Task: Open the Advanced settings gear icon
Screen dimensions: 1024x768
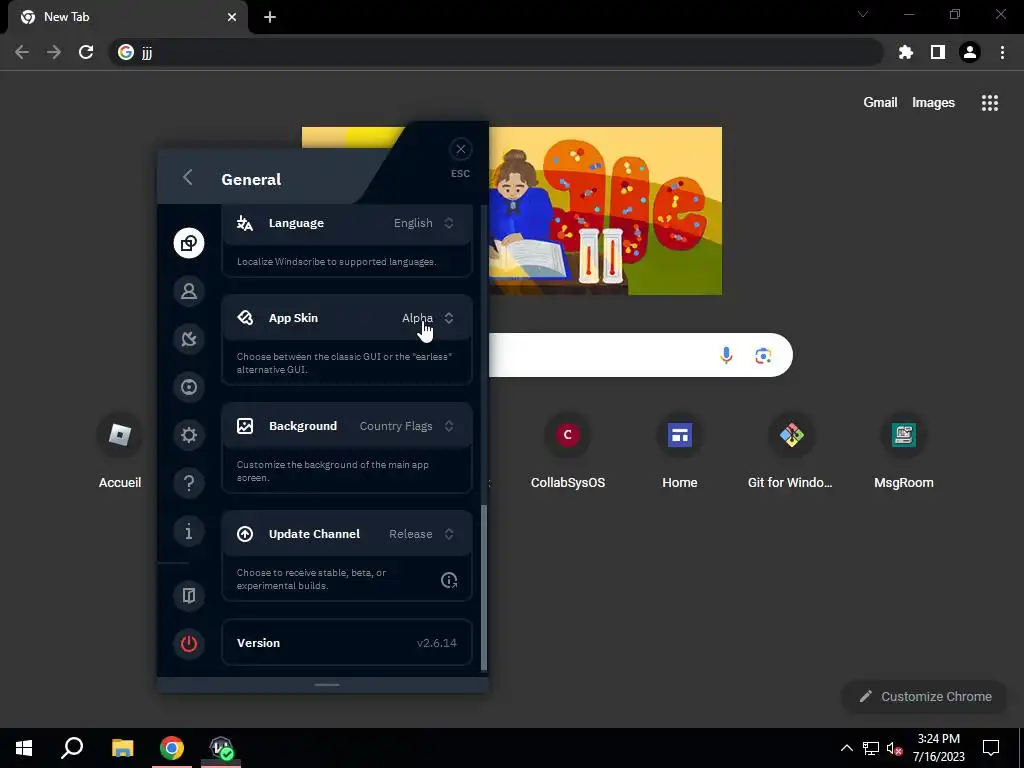Action: point(189,435)
